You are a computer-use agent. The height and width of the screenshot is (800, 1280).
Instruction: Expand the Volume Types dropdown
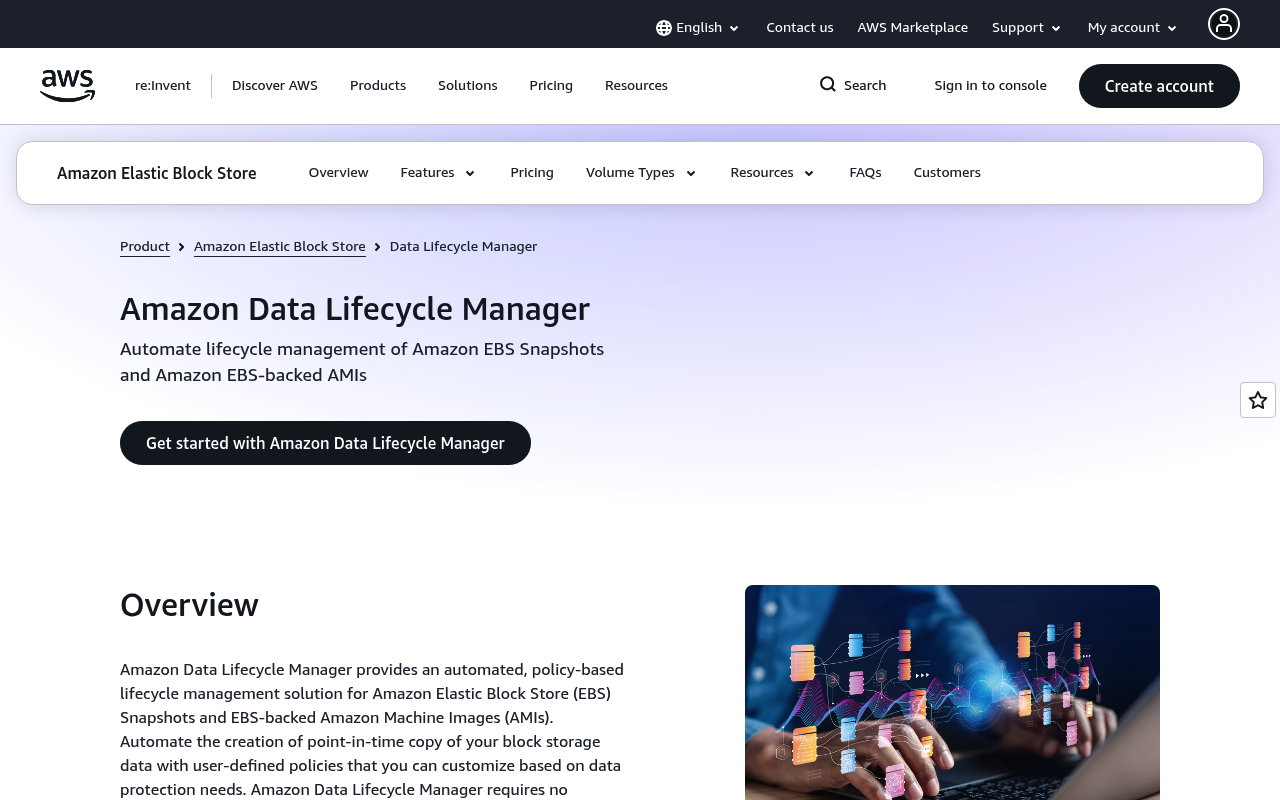641,173
